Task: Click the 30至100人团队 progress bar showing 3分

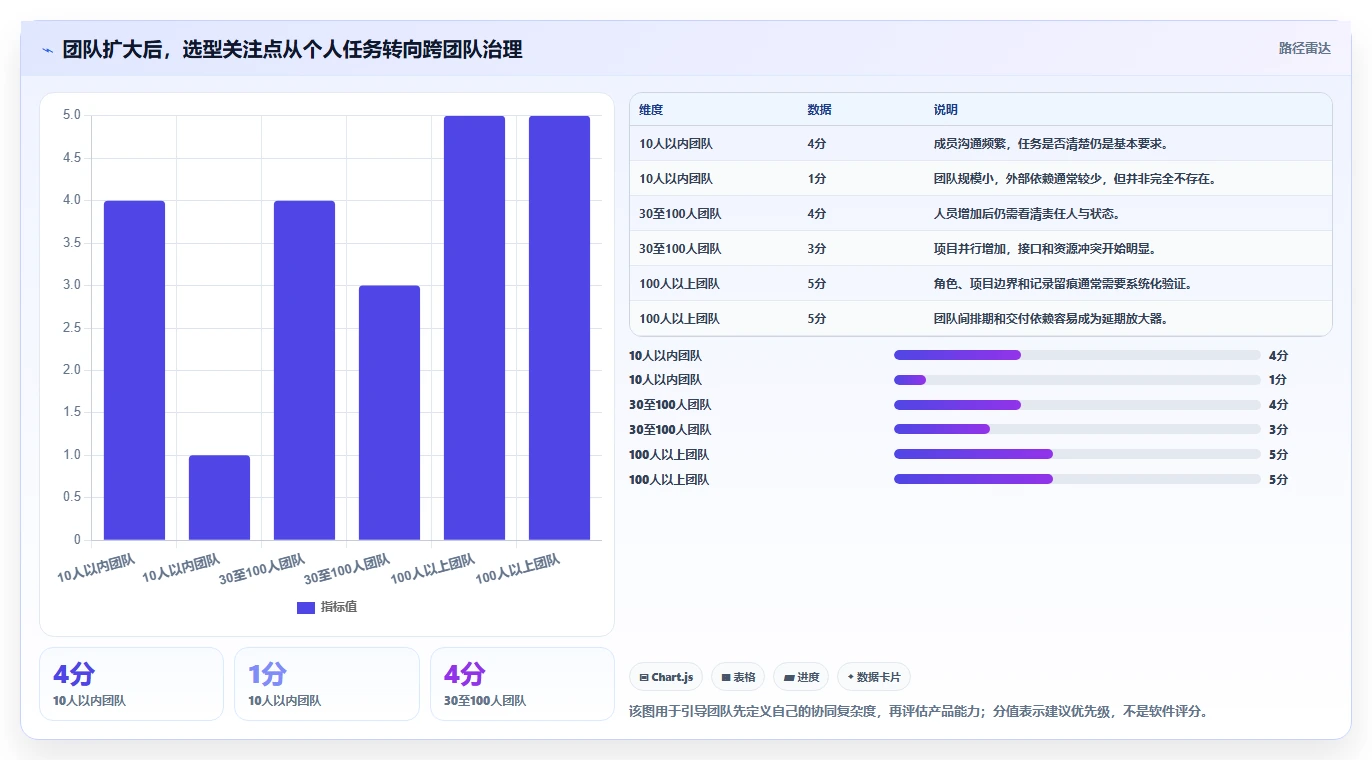Action: click(1077, 430)
